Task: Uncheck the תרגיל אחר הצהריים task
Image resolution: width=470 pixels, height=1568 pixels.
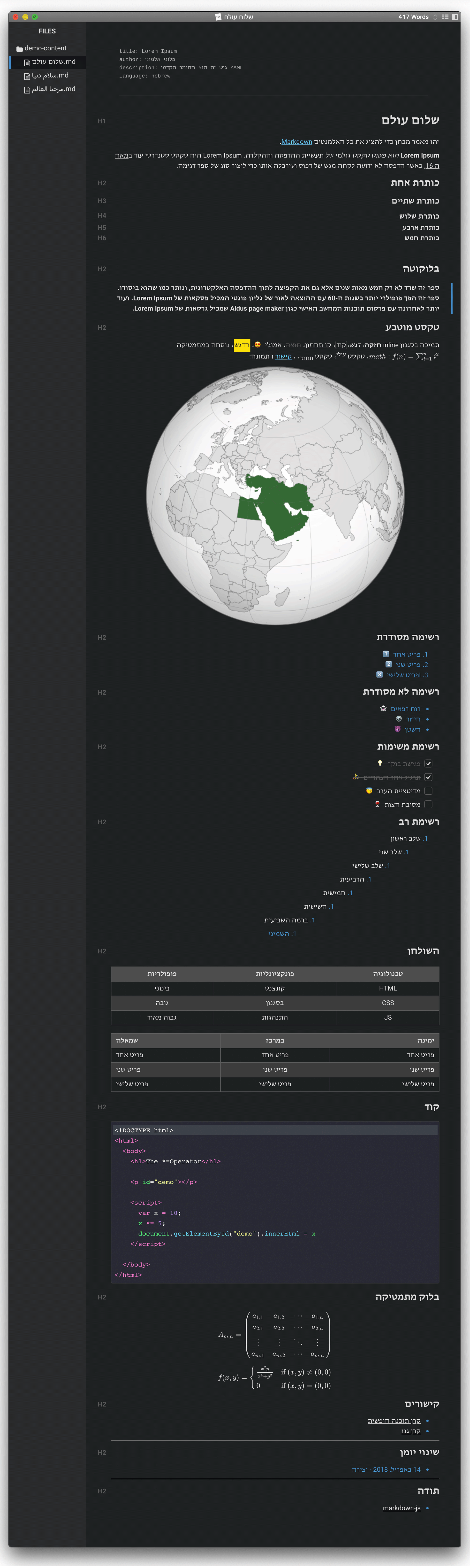Action: coord(428,777)
